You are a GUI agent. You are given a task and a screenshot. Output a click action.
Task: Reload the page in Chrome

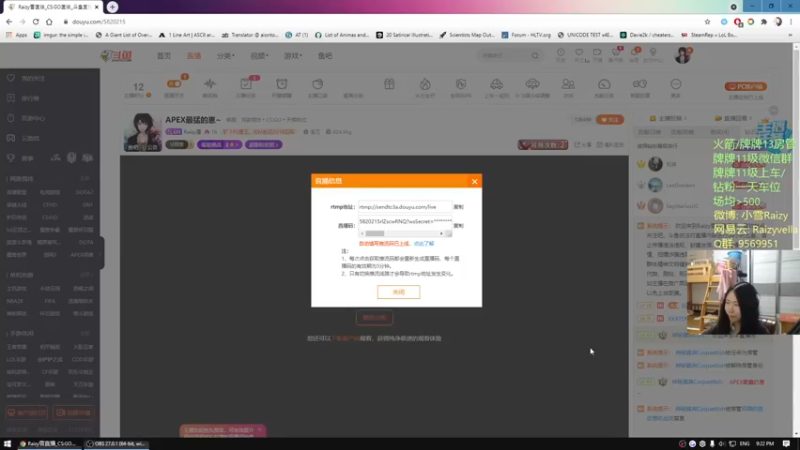click(x=36, y=21)
